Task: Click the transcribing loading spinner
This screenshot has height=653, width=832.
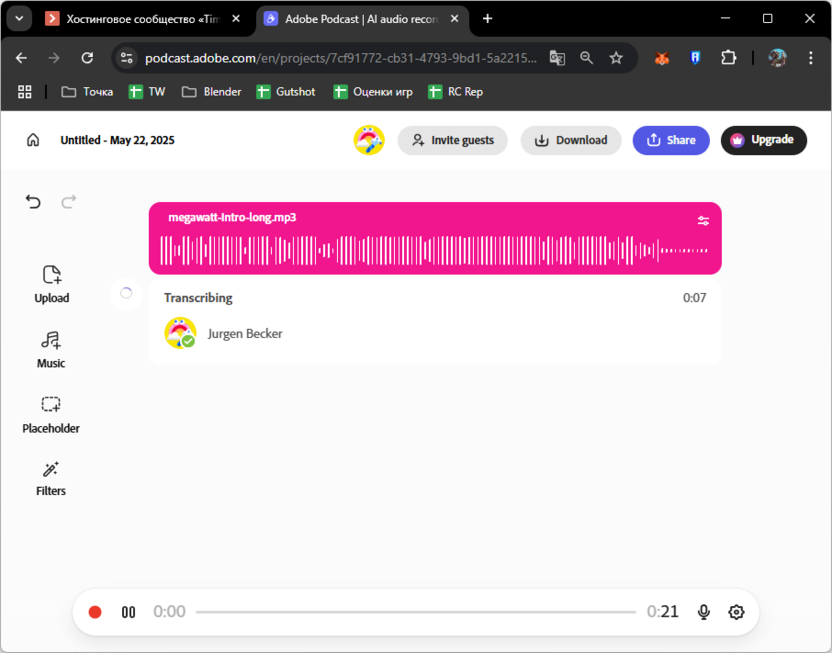Action: point(126,293)
